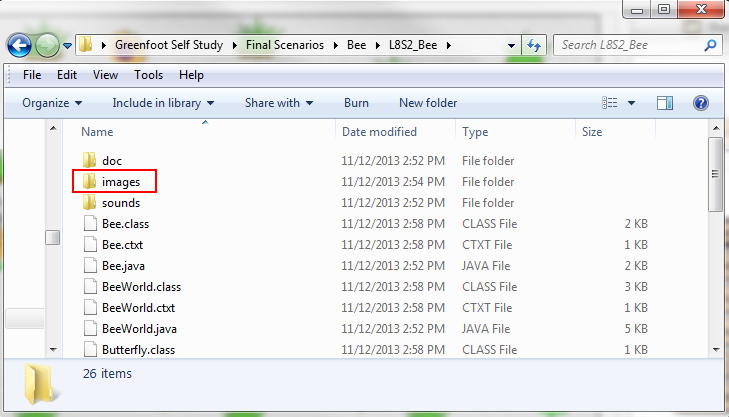Open the View options dropdown arrow
Image resolution: width=729 pixels, height=417 pixels.
(x=630, y=103)
